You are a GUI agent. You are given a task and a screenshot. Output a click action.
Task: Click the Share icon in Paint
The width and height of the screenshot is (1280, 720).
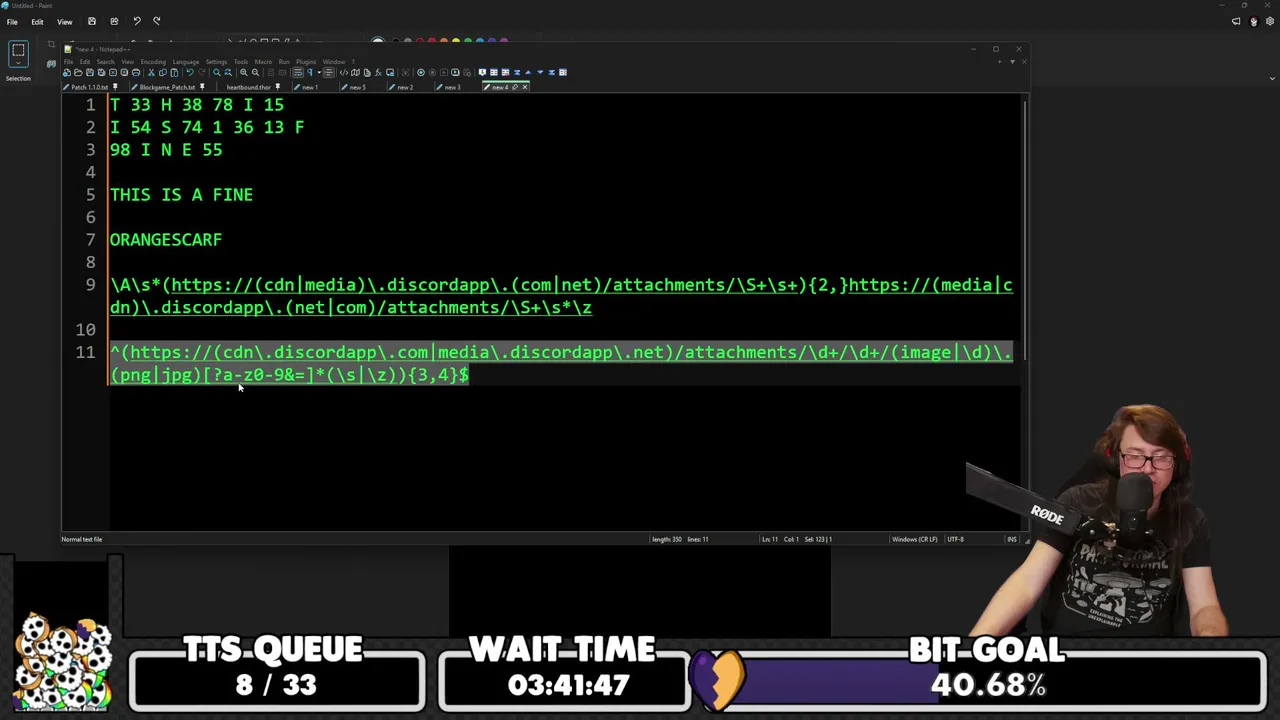pyautogui.click(x=114, y=21)
